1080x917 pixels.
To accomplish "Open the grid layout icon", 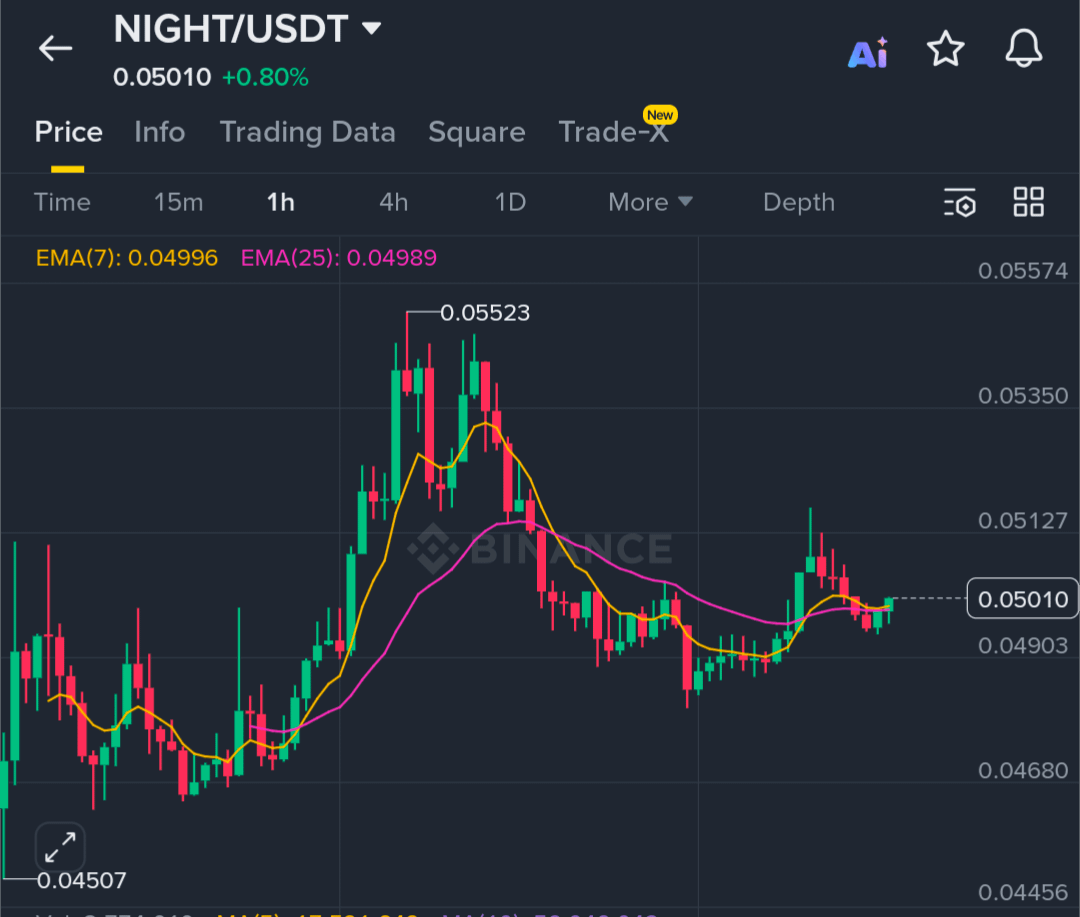I will (x=1028, y=202).
